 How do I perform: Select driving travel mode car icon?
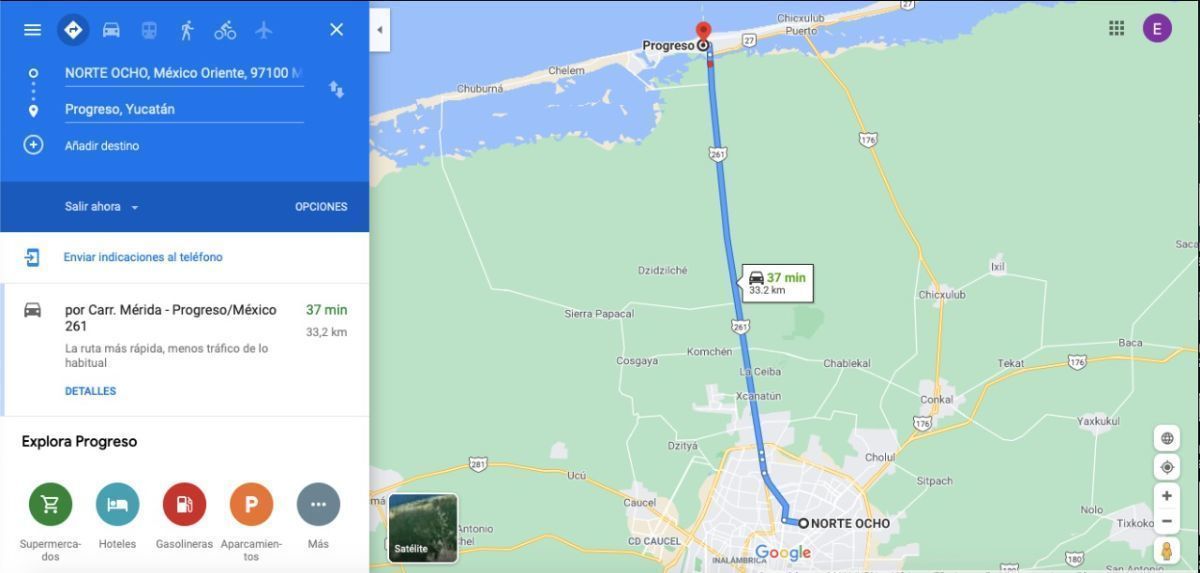[111, 30]
